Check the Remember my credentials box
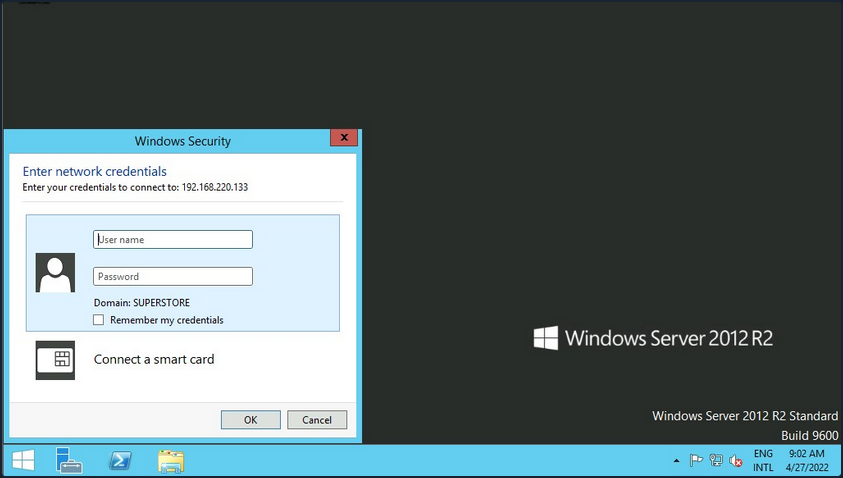The height and width of the screenshot is (478, 843). pyautogui.click(x=98, y=320)
